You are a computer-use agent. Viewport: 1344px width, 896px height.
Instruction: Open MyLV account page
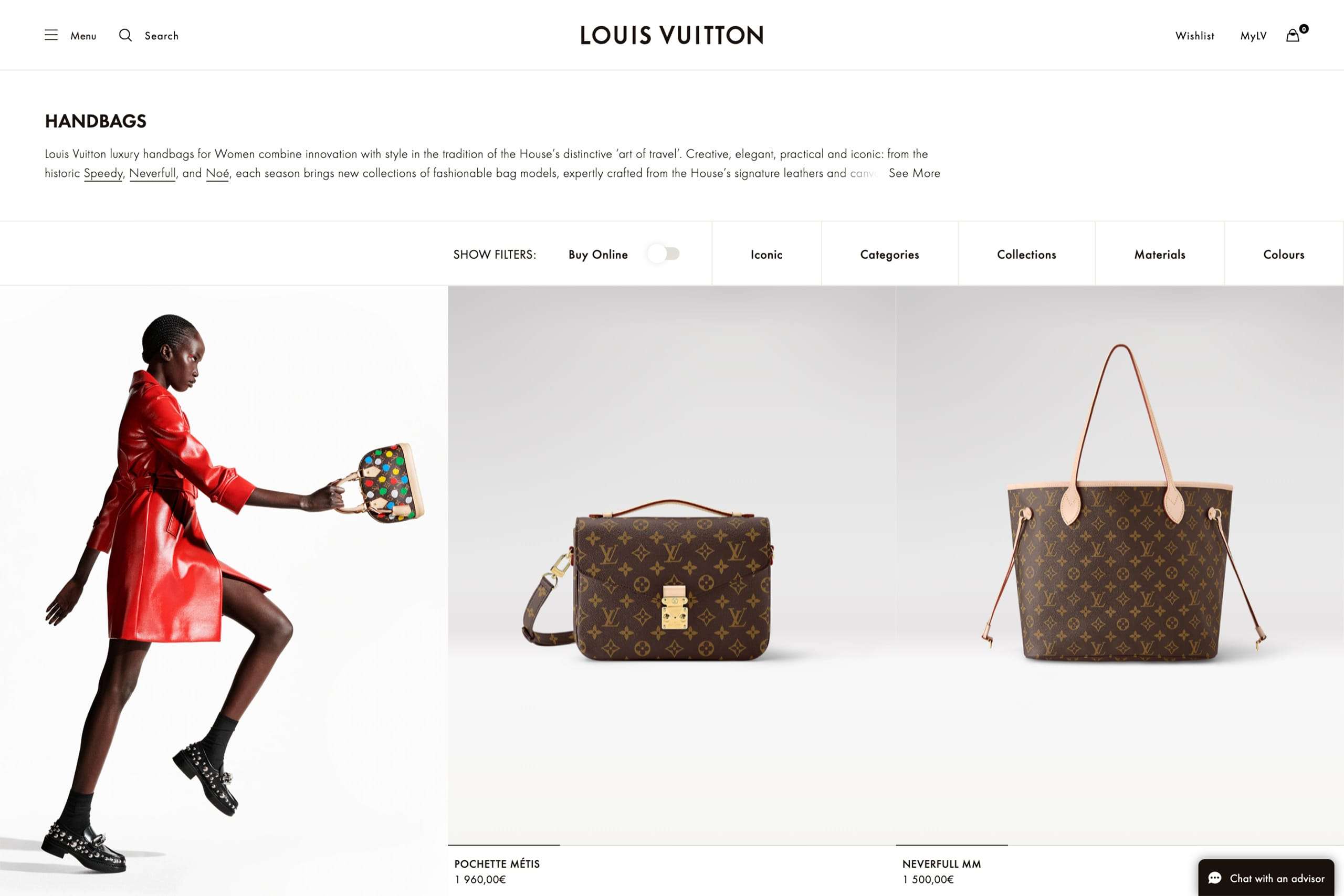[1253, 35]
